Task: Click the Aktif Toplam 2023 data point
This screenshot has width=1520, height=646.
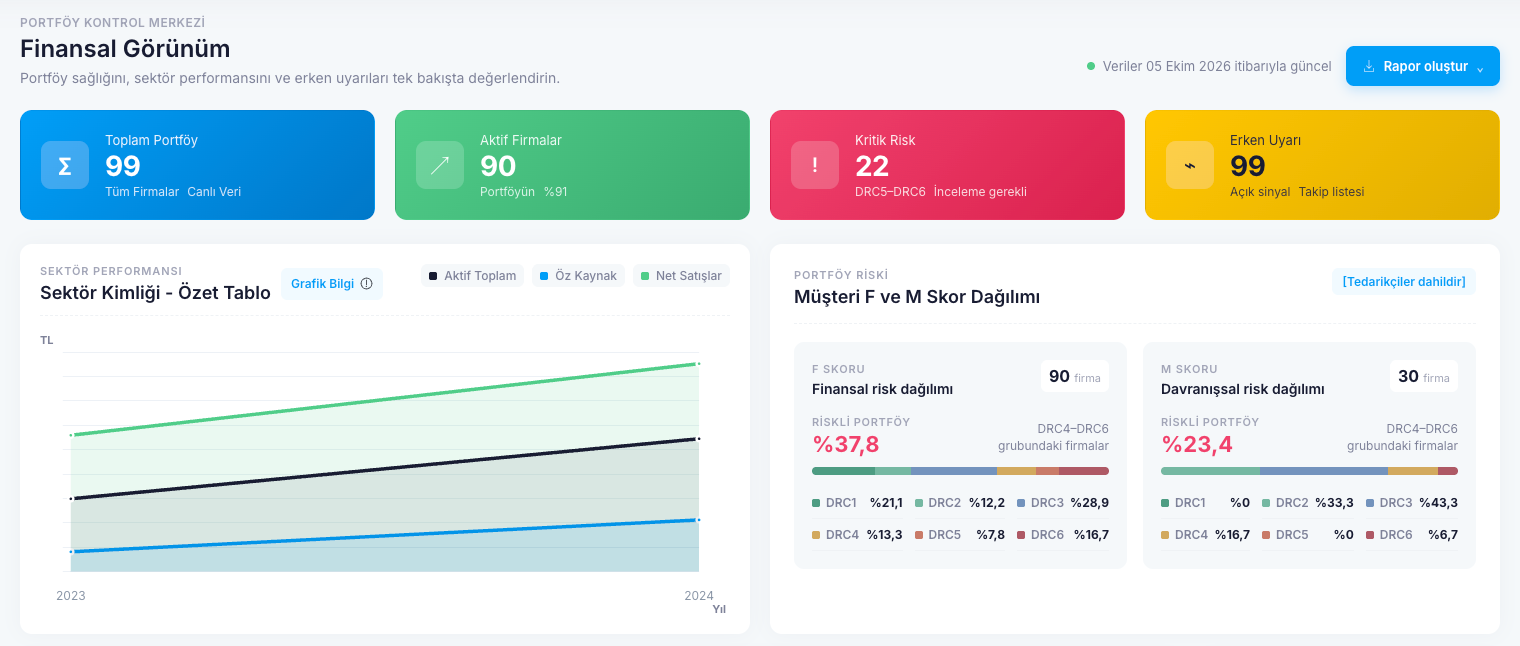Action: pyautogui.click(x=71, y=498)
